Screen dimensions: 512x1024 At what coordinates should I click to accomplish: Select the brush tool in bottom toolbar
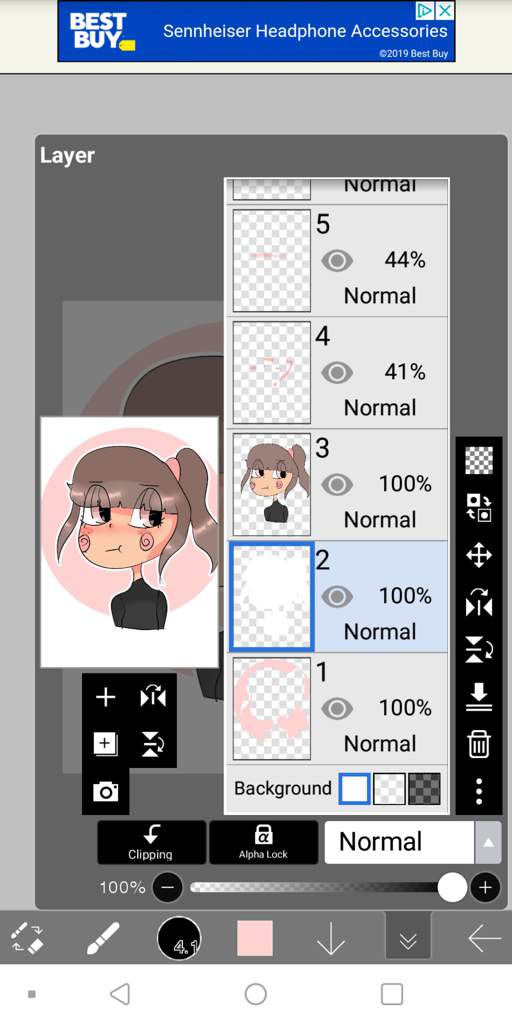pos(103,938)
